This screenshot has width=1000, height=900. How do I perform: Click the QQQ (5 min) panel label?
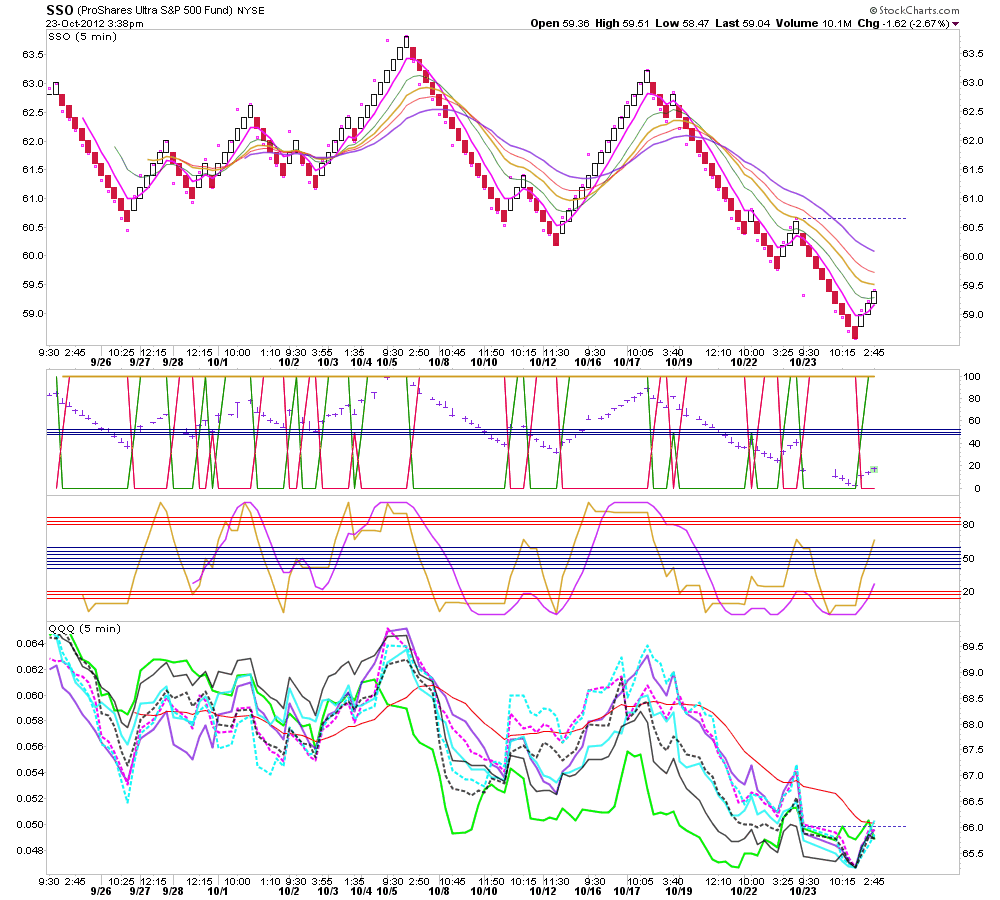pyautogui.click(x=84, y=628)
